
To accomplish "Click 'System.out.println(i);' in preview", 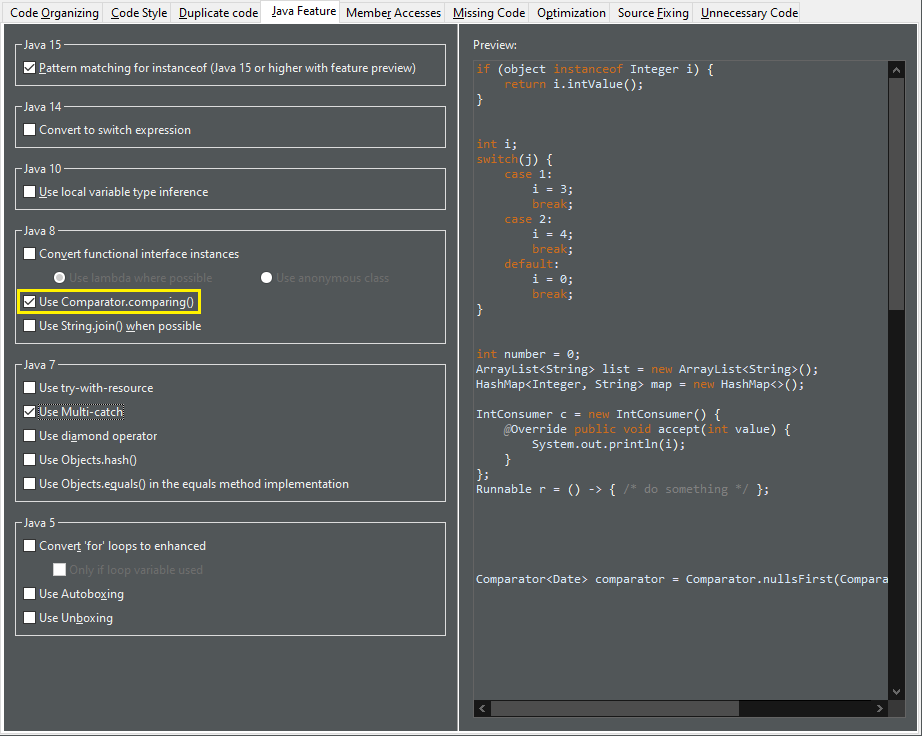I will tap(609, 444).
